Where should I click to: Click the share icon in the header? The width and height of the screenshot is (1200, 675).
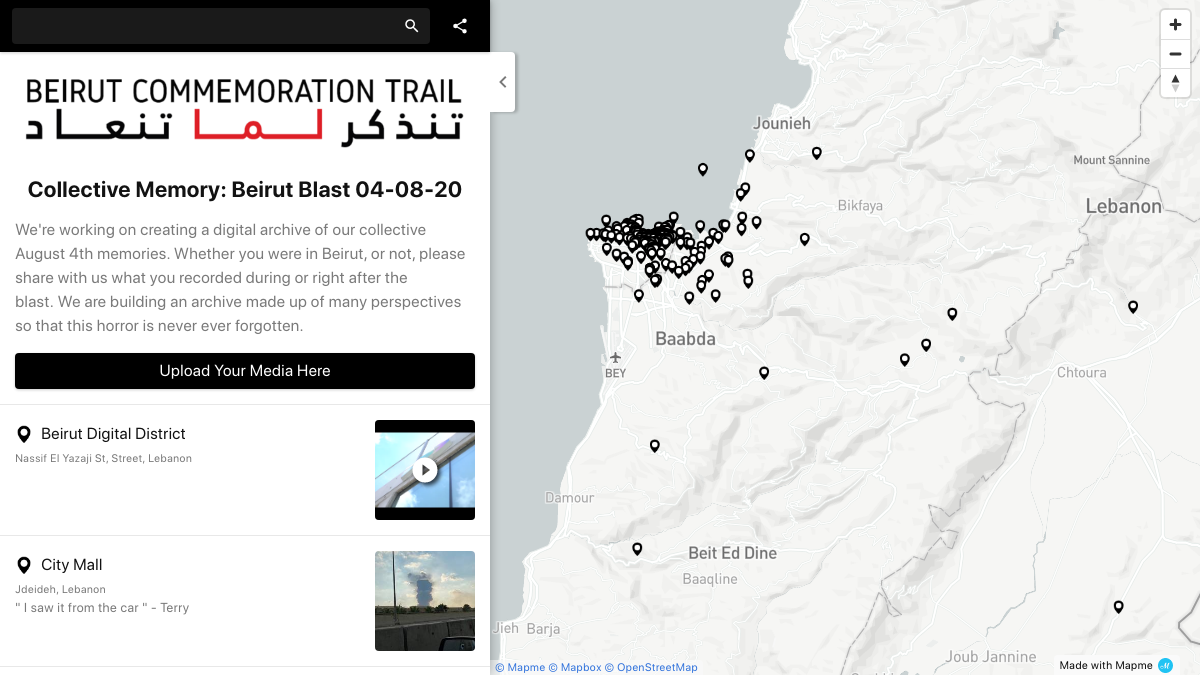[x=460, y=26]
